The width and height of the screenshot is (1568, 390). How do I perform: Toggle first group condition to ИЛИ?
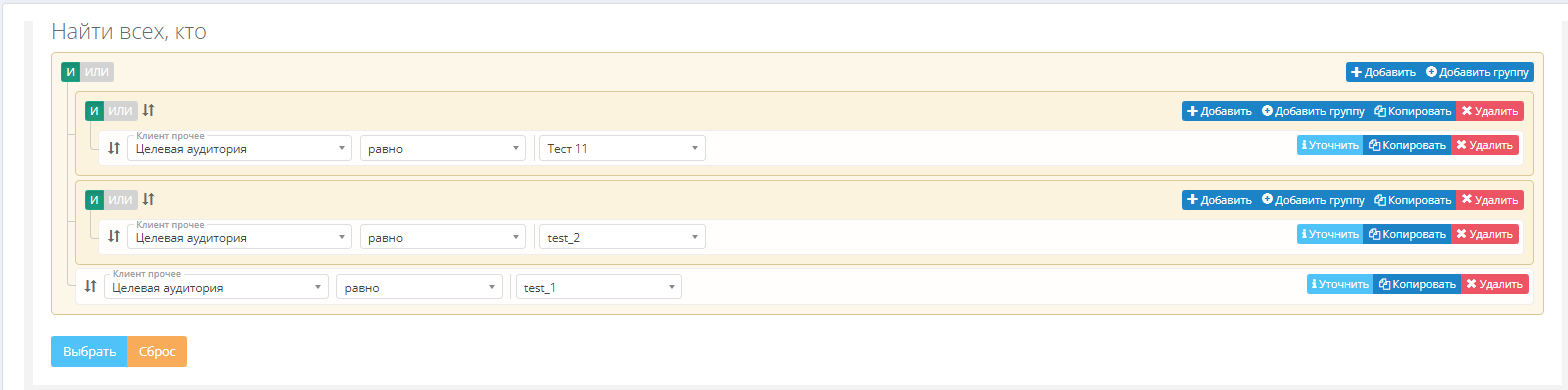point(121,111)
